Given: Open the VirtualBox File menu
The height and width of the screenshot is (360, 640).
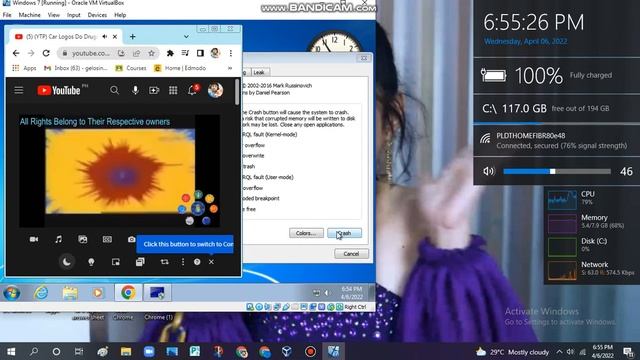Looking at the screenshot, I should pos(7,15).
